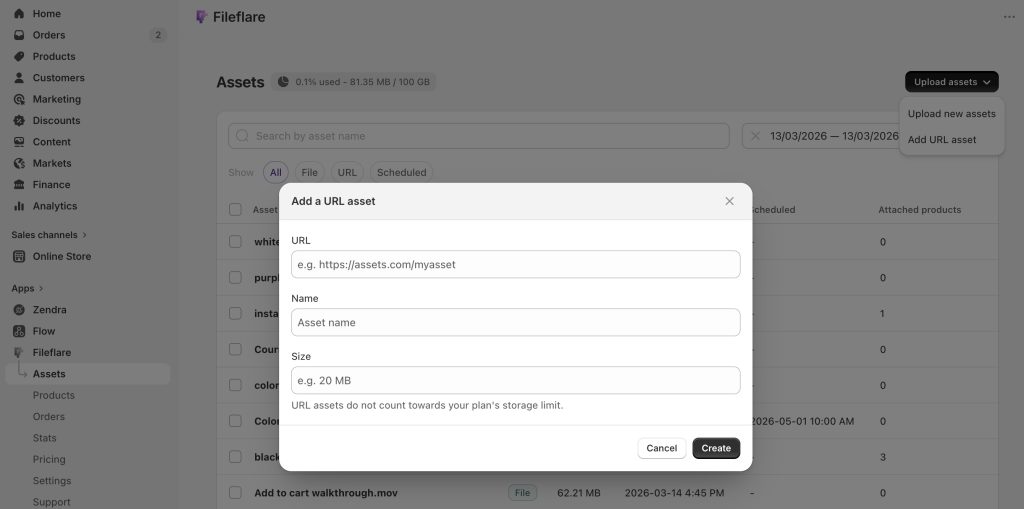1024x509 pixels.
Task: Expand the Upload assets dropdown
Action: click(952, 82)
